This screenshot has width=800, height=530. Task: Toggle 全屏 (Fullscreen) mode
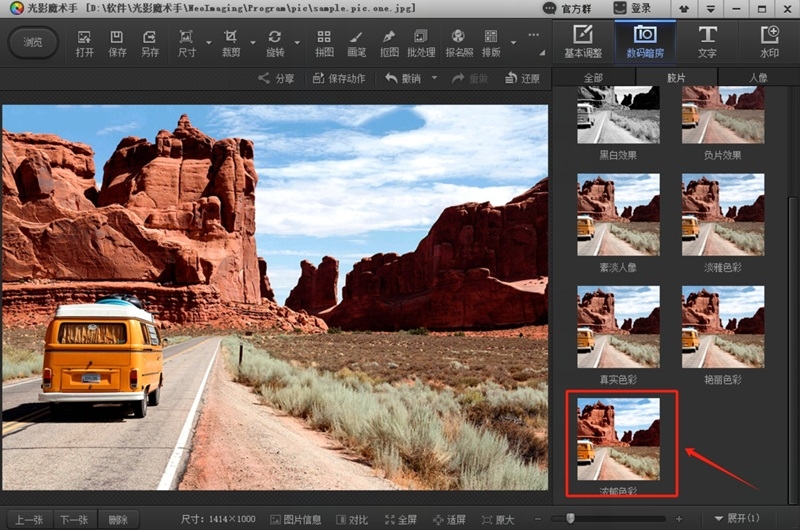click(x=400, y=519)
